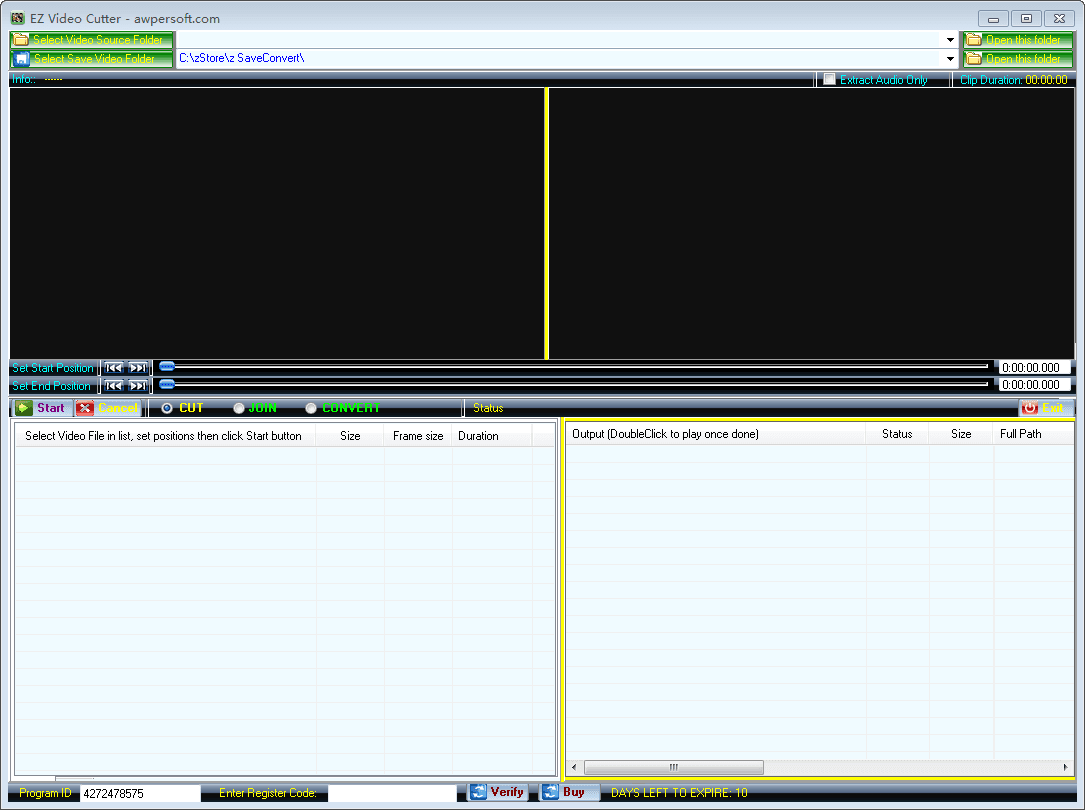Screen dimensions: 1085x810
Task: Step to previous frame for end position
Action: (116, 385)
